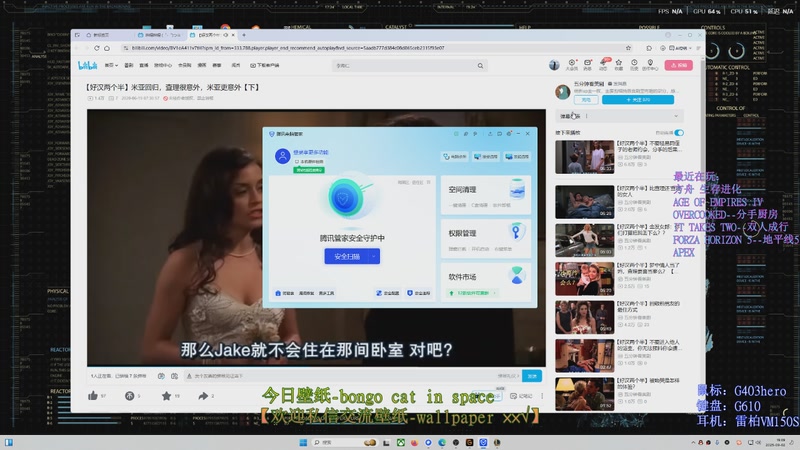The image size is (800, 450).
Task: Open the dropdown arrow beside 安全扫描 button
Action: 374,256
